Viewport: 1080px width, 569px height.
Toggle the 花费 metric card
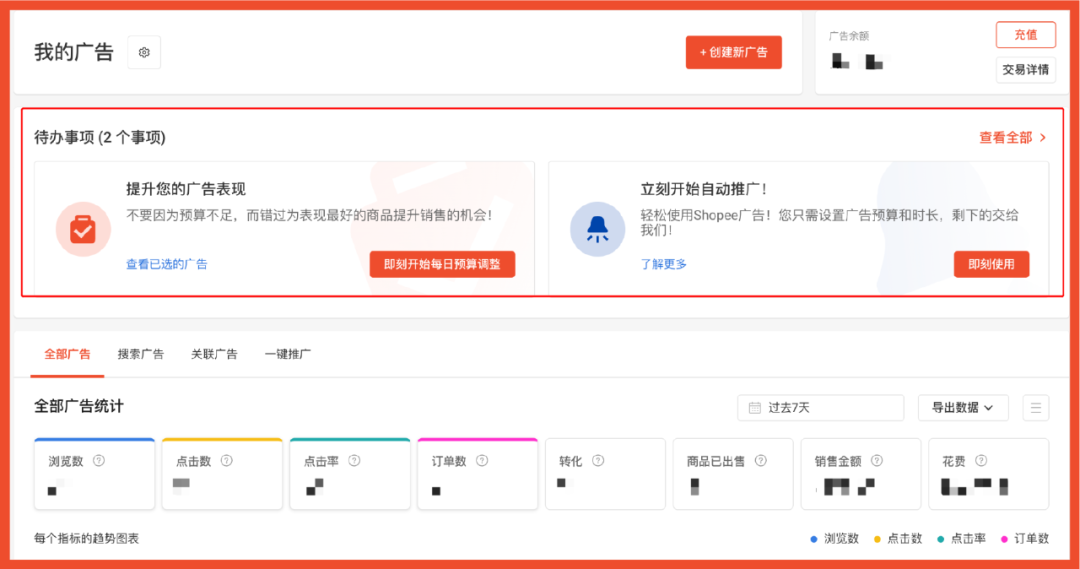(x=988, y=474)
